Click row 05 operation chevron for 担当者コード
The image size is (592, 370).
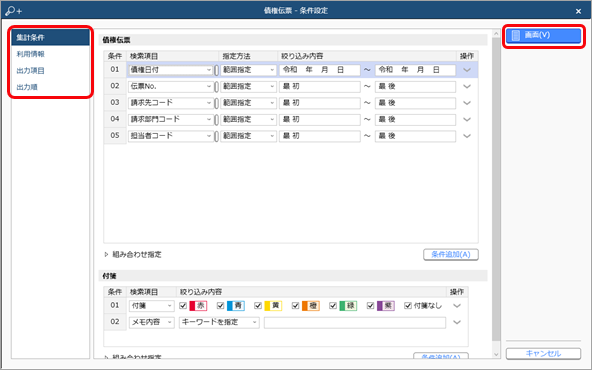(x=467, y=136)
